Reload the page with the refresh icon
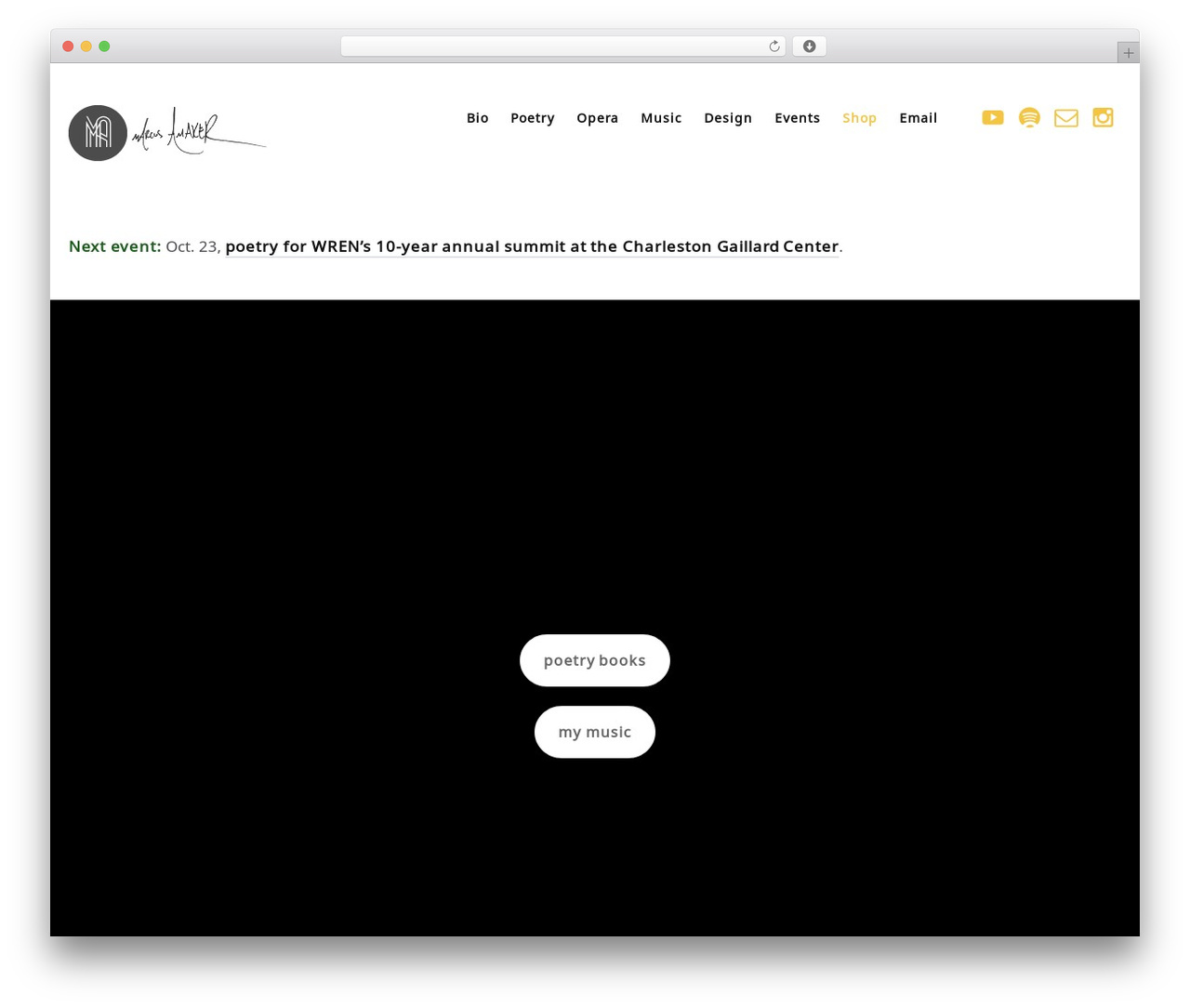The height and width of the screenshot is (1008, 1190). coord(773,46)
